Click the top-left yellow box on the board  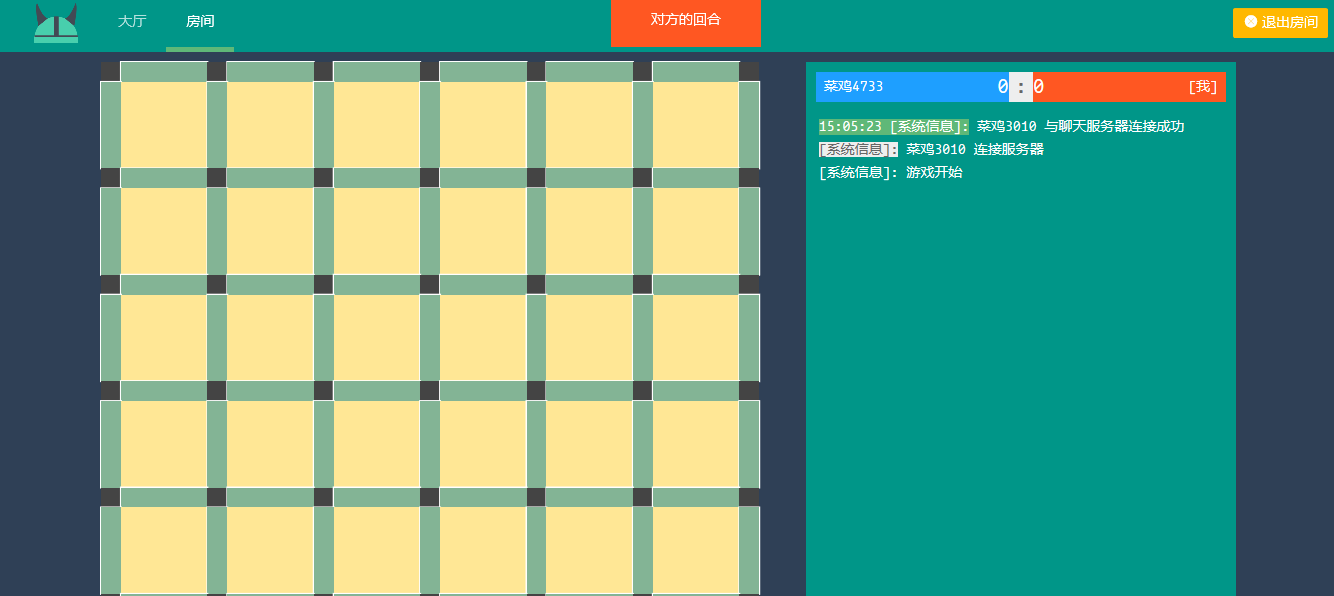[x=164, y=125]
